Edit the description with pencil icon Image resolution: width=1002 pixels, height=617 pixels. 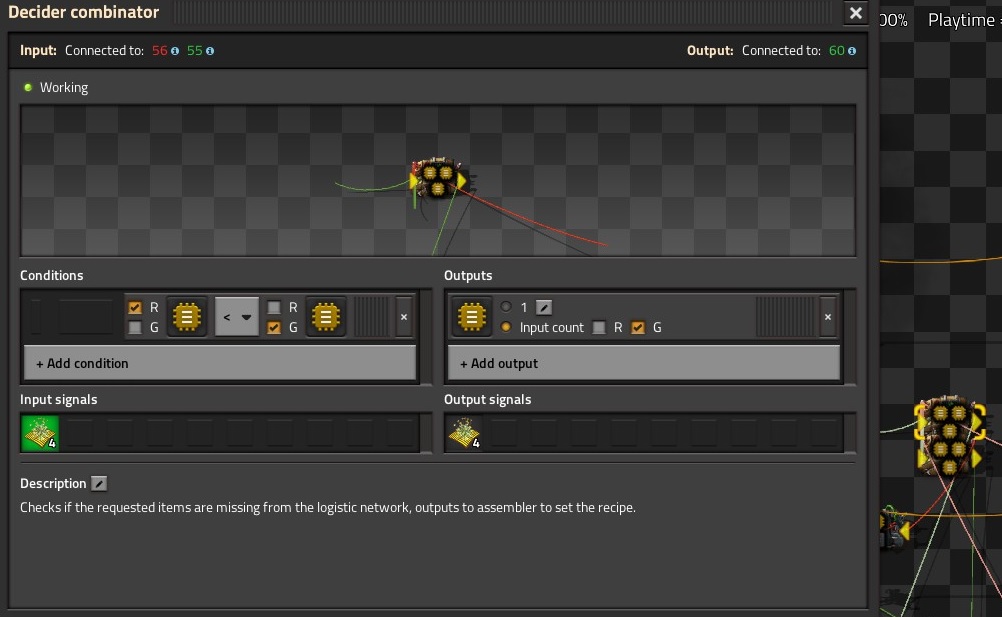click(98, 484)
